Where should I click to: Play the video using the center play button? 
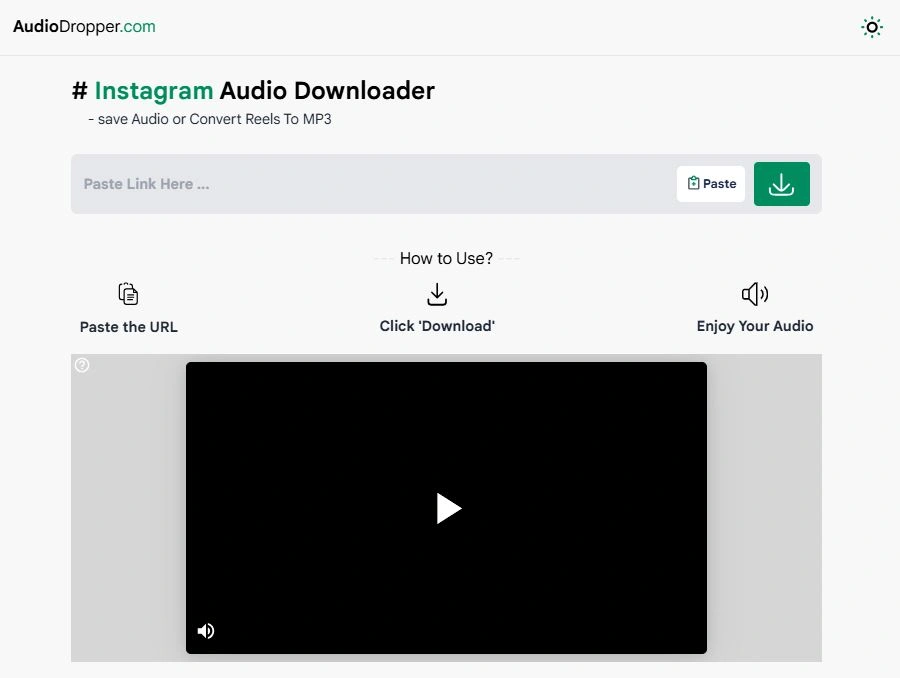448,508
